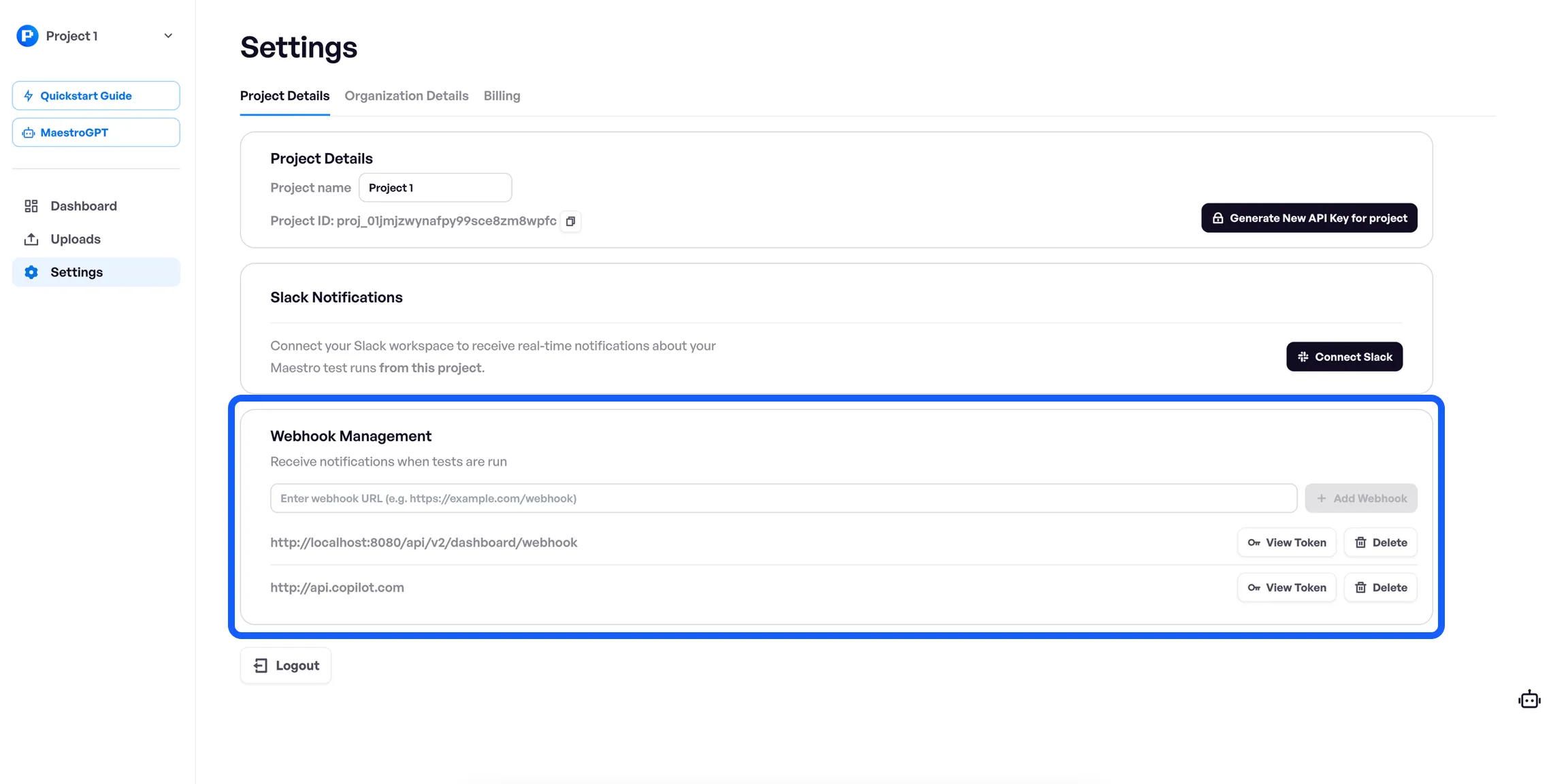Delete the localhost:8080 webhook

pyautogui.click(x=1380, y=542)
